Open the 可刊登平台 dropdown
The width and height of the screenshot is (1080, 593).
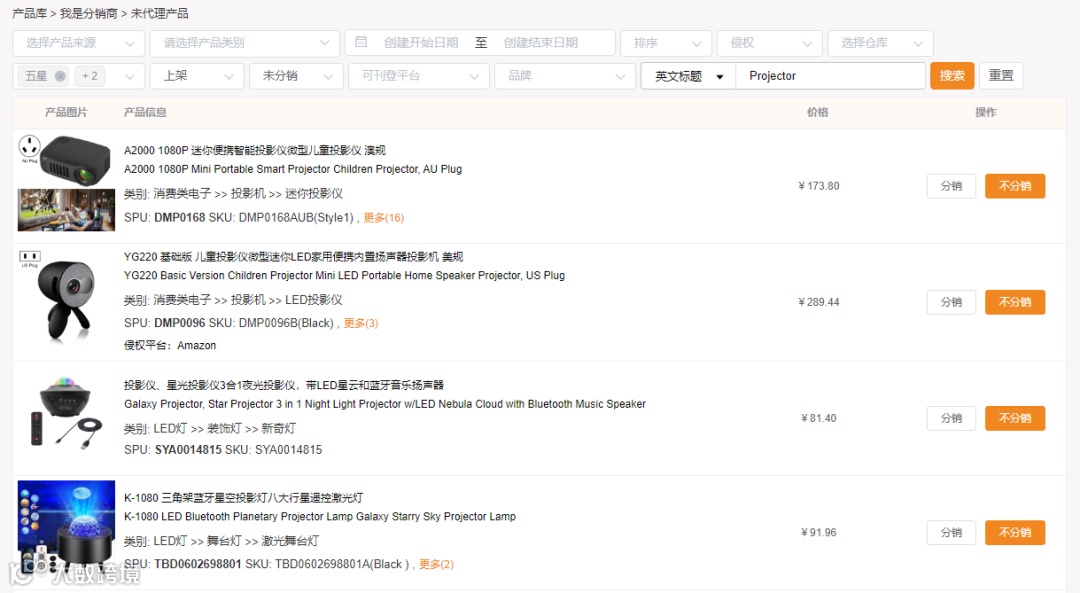pyautogui.click(x=419, y=76)
